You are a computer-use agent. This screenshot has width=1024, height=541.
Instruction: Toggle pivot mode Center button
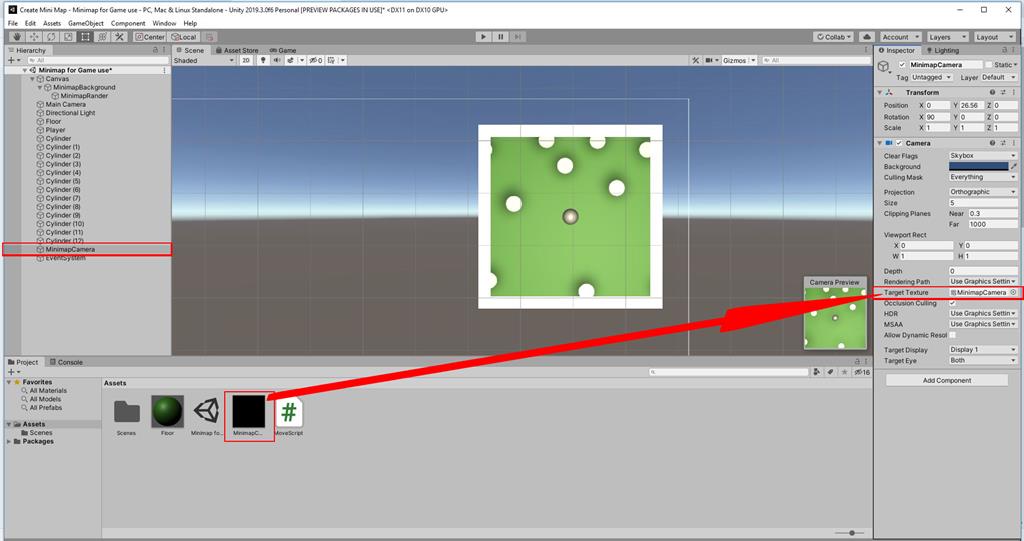pyautogui.click(x=150, y=37)
